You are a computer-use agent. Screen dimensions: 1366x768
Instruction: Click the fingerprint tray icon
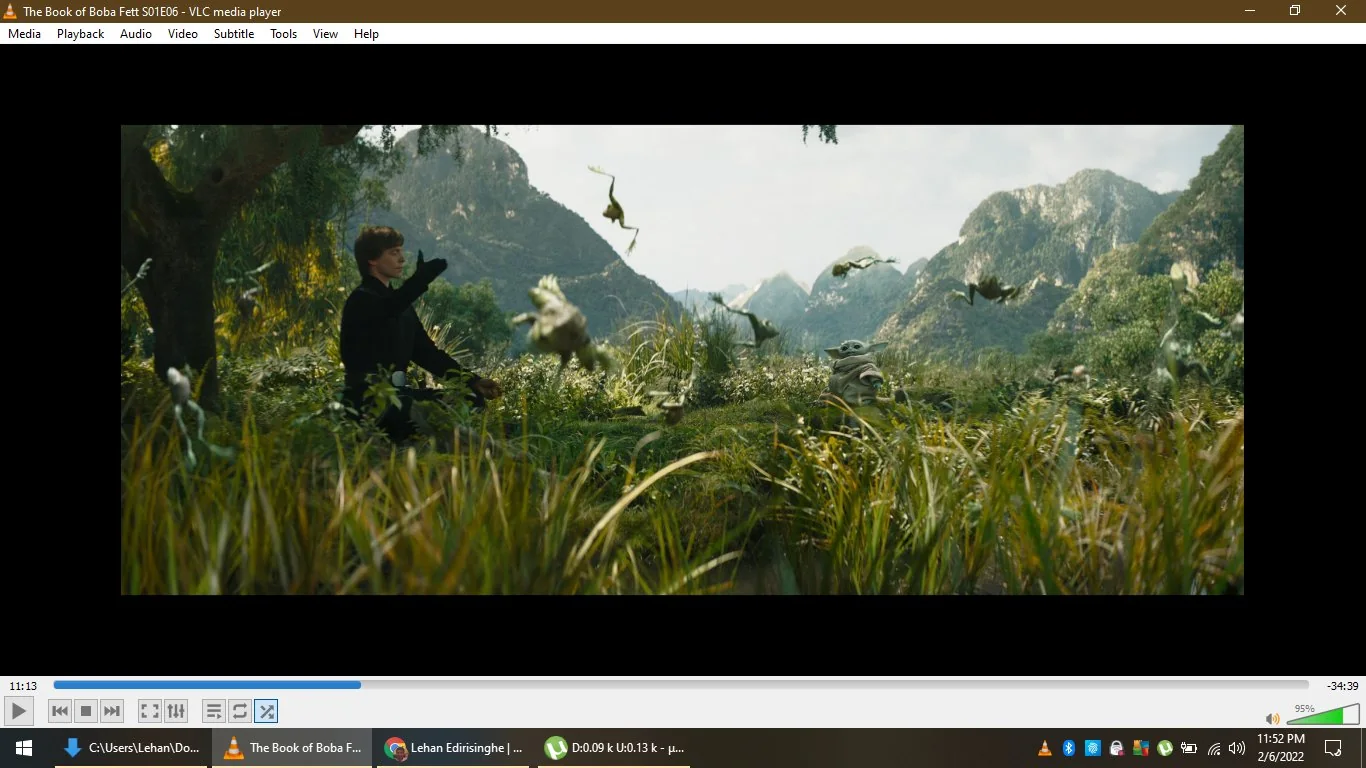coord(1093,748)
